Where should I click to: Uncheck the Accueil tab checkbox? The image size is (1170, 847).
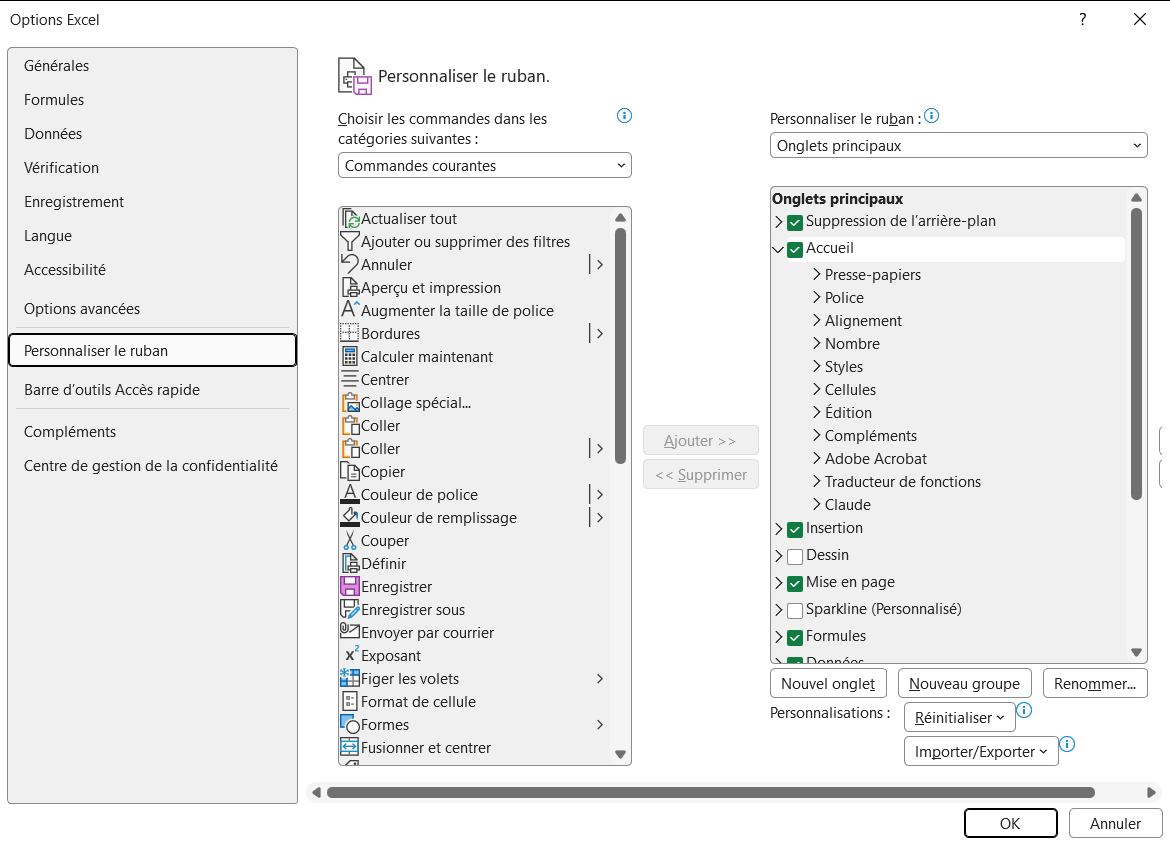click(795, 249)
